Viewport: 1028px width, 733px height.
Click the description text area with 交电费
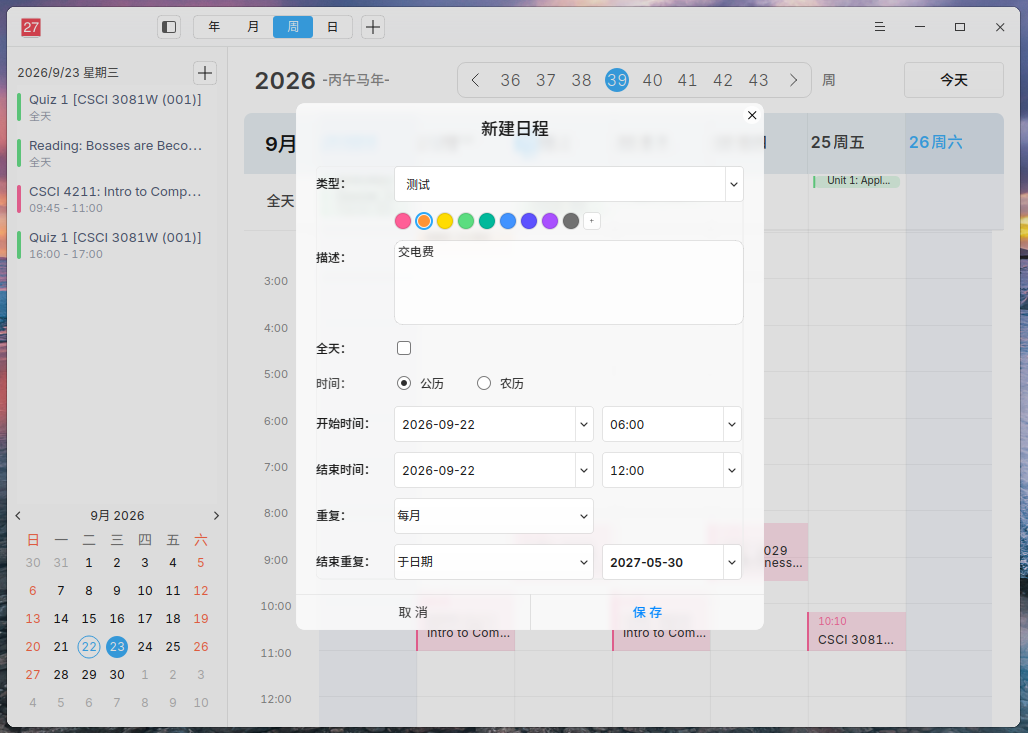pyautogui.click(x=568, y=283)
